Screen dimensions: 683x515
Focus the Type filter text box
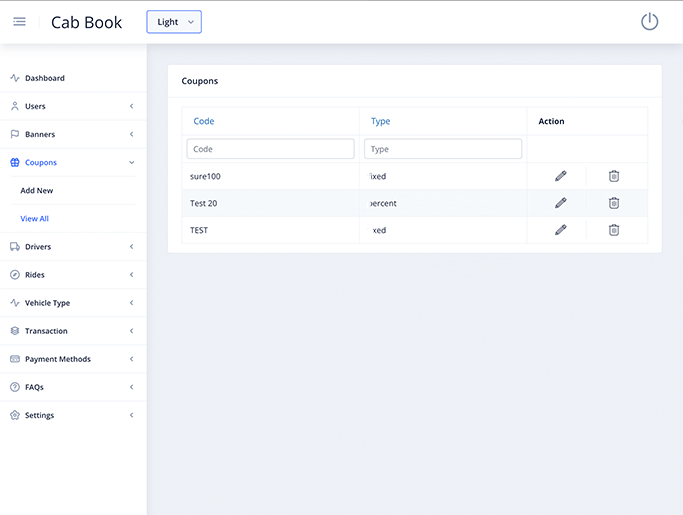click(443, 149)
